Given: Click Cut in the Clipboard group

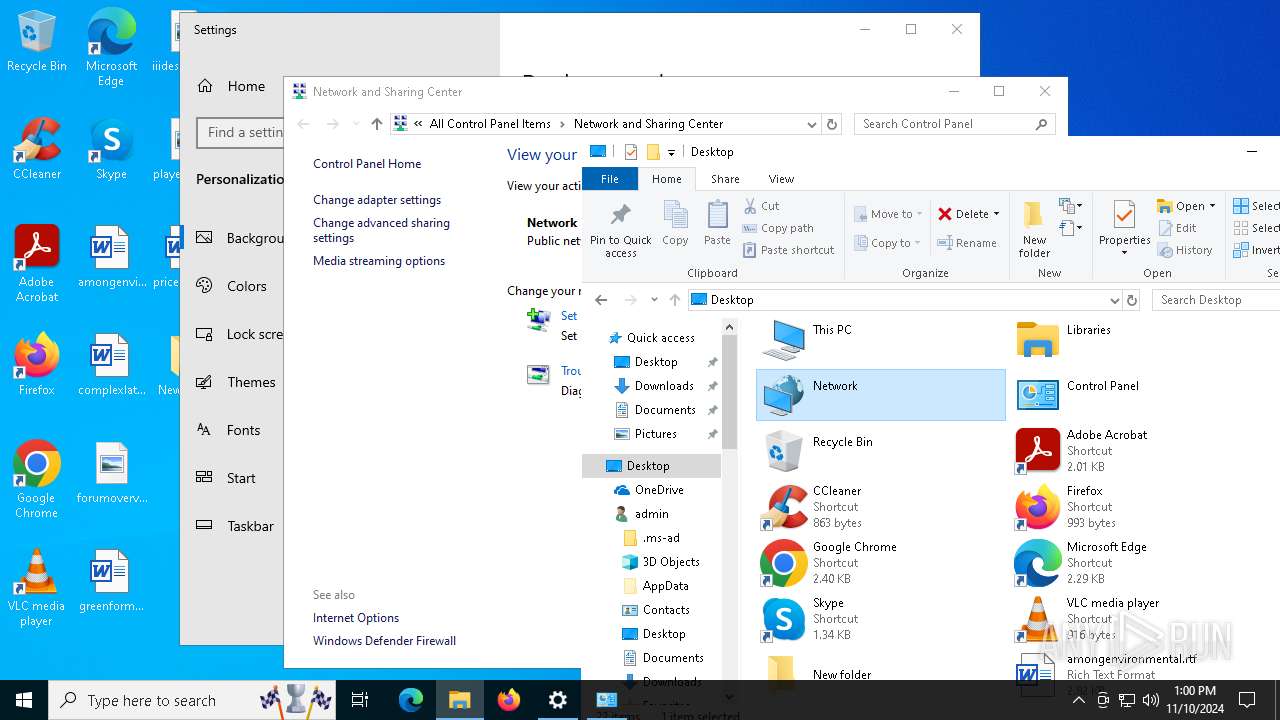Looking at the screenshot, I should tap(761, 206).
